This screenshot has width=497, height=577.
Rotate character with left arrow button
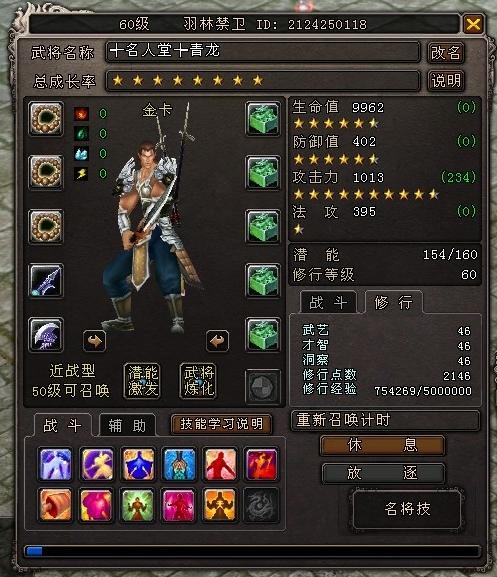95,341
